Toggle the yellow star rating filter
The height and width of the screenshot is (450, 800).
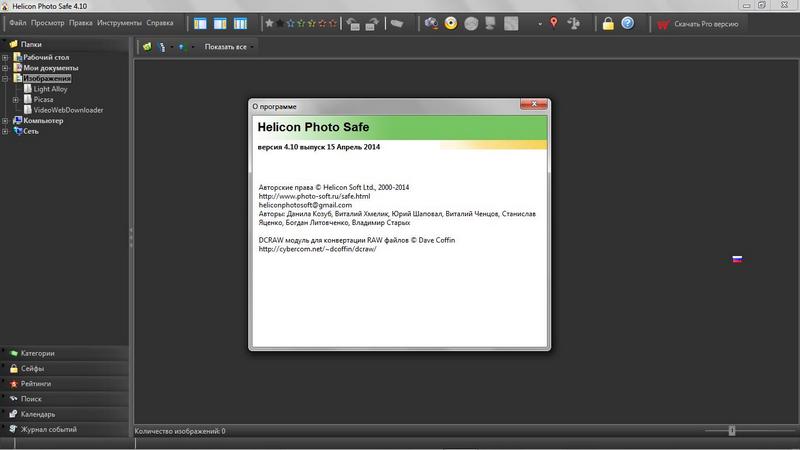[312, 23]
